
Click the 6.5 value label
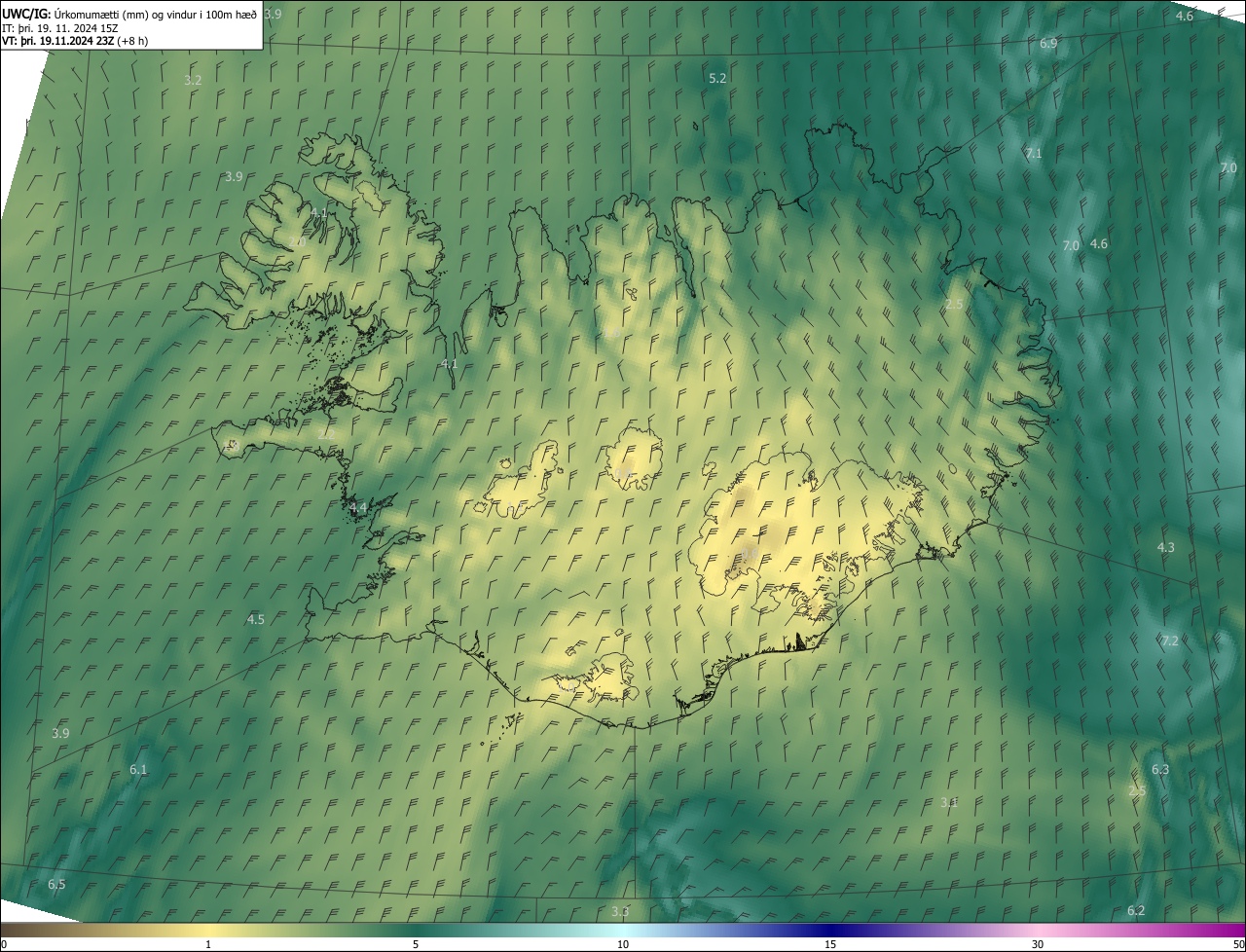pyautogui.click(x=56, y=885)
